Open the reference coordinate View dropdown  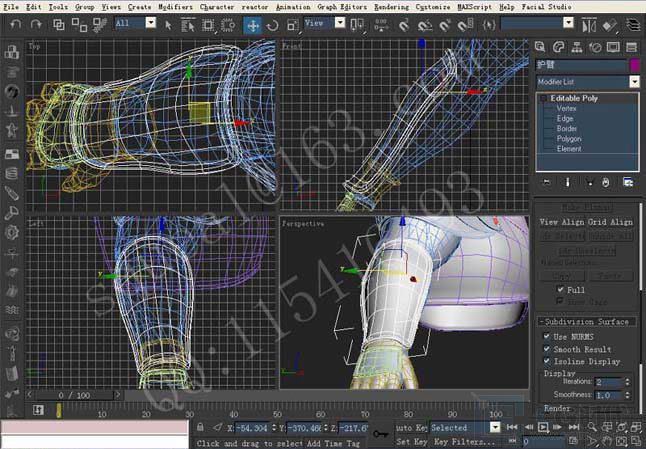tap(340, 23)
